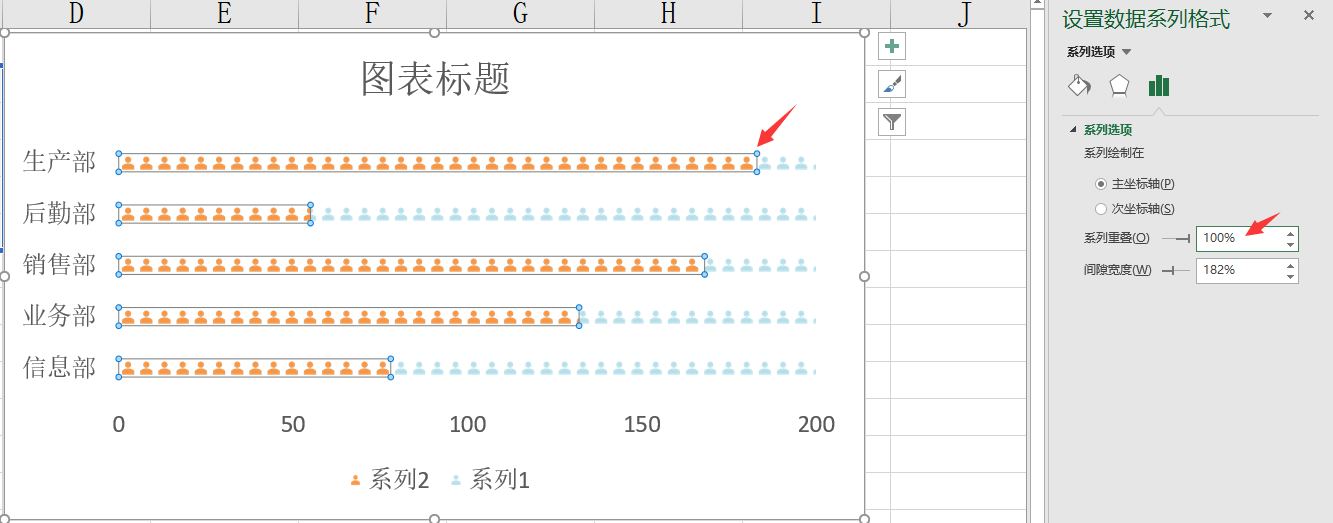Select column D header

[76, 13]
